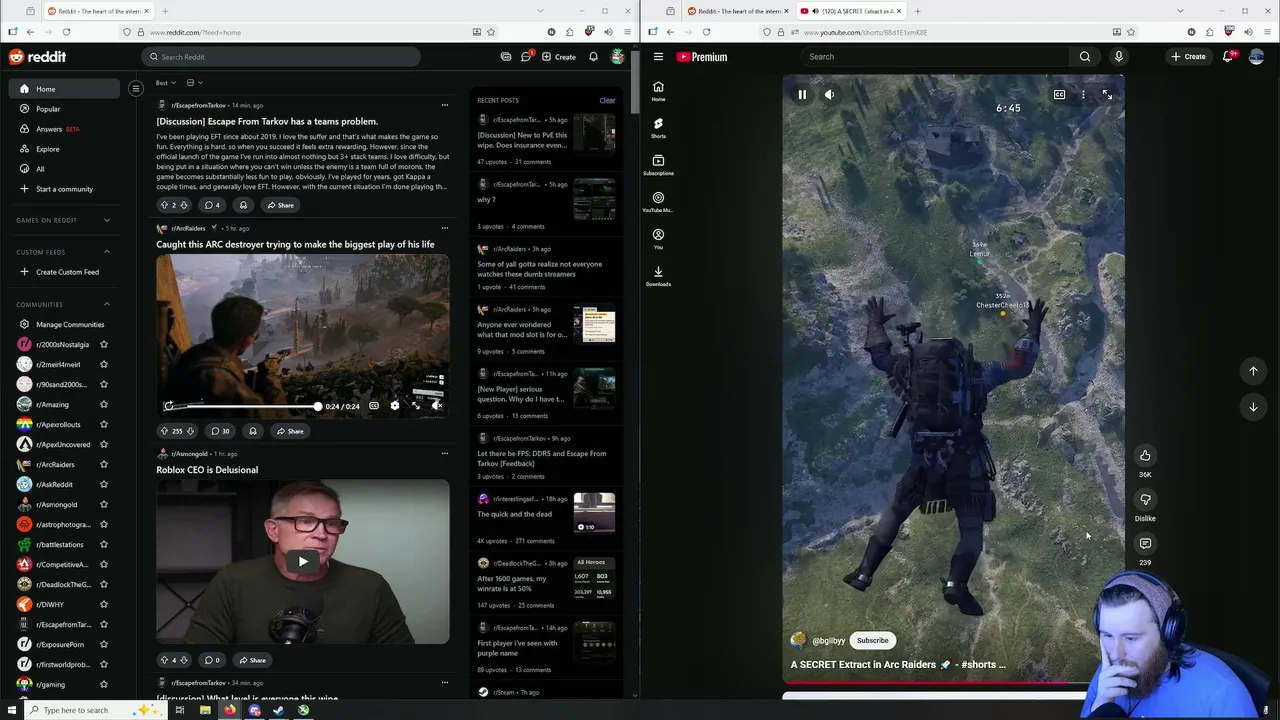1280x720 pixels.
Task: Open Reddit Popular feed
Action: click(x=64, y=109)
